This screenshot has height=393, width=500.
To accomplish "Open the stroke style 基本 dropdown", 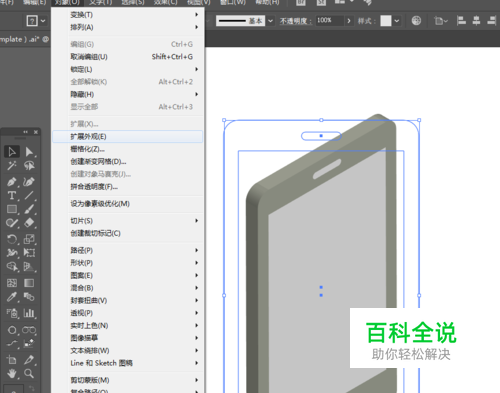I will pos(270,21).
